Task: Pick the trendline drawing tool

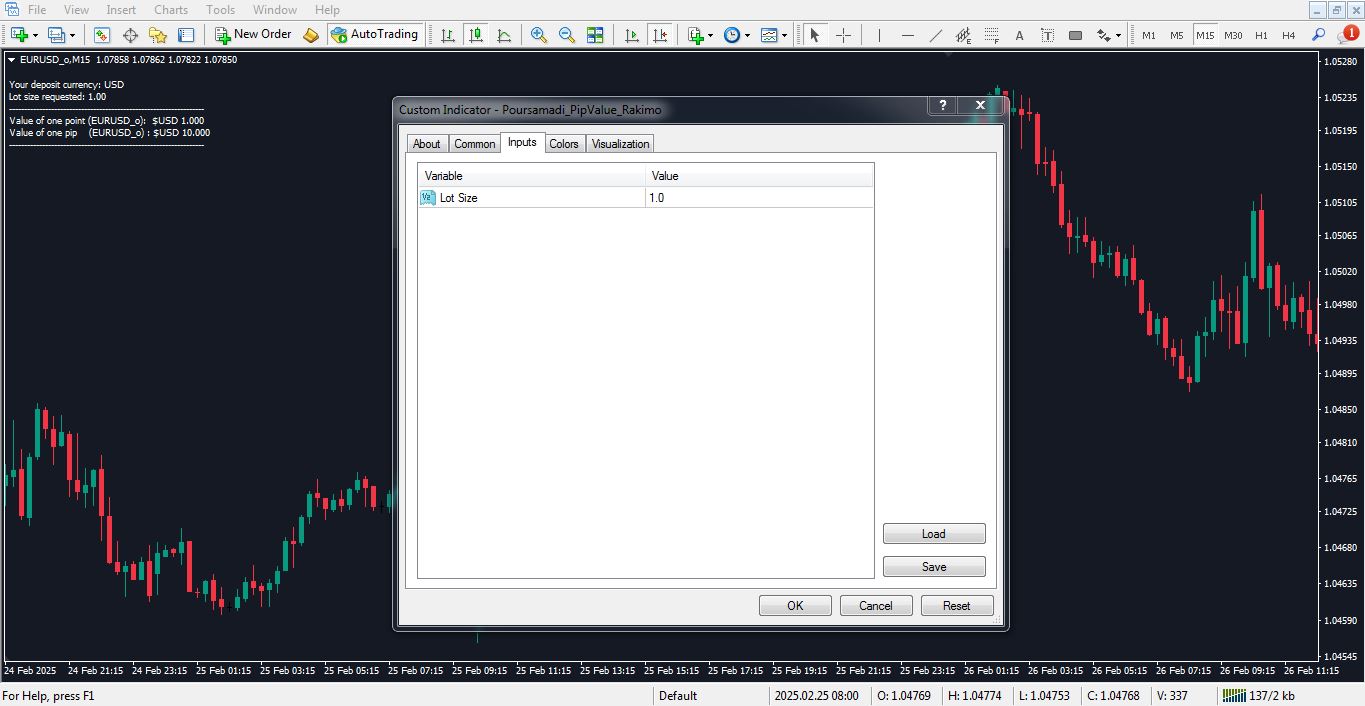Action: 936,35
